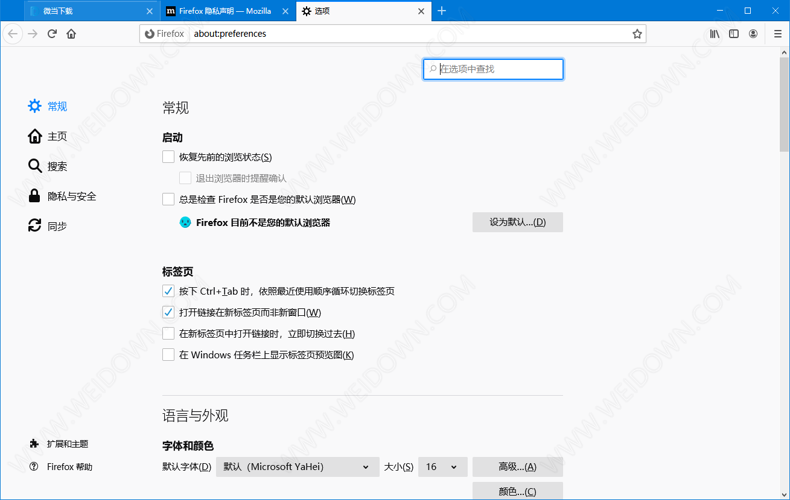
Task: Open font 大小 dropdown showing 16
Action: (443, 467)
